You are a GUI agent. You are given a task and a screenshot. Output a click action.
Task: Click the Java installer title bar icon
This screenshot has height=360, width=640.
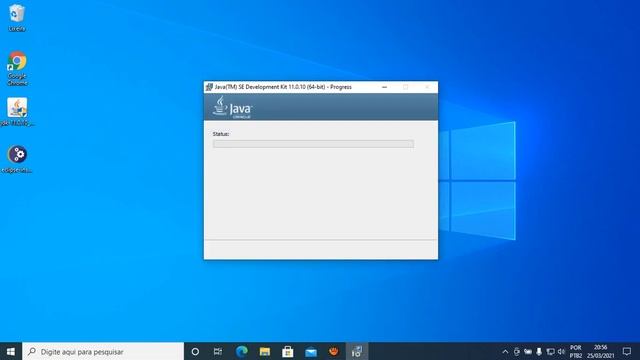pyautogui.click(x=209, y=87)
